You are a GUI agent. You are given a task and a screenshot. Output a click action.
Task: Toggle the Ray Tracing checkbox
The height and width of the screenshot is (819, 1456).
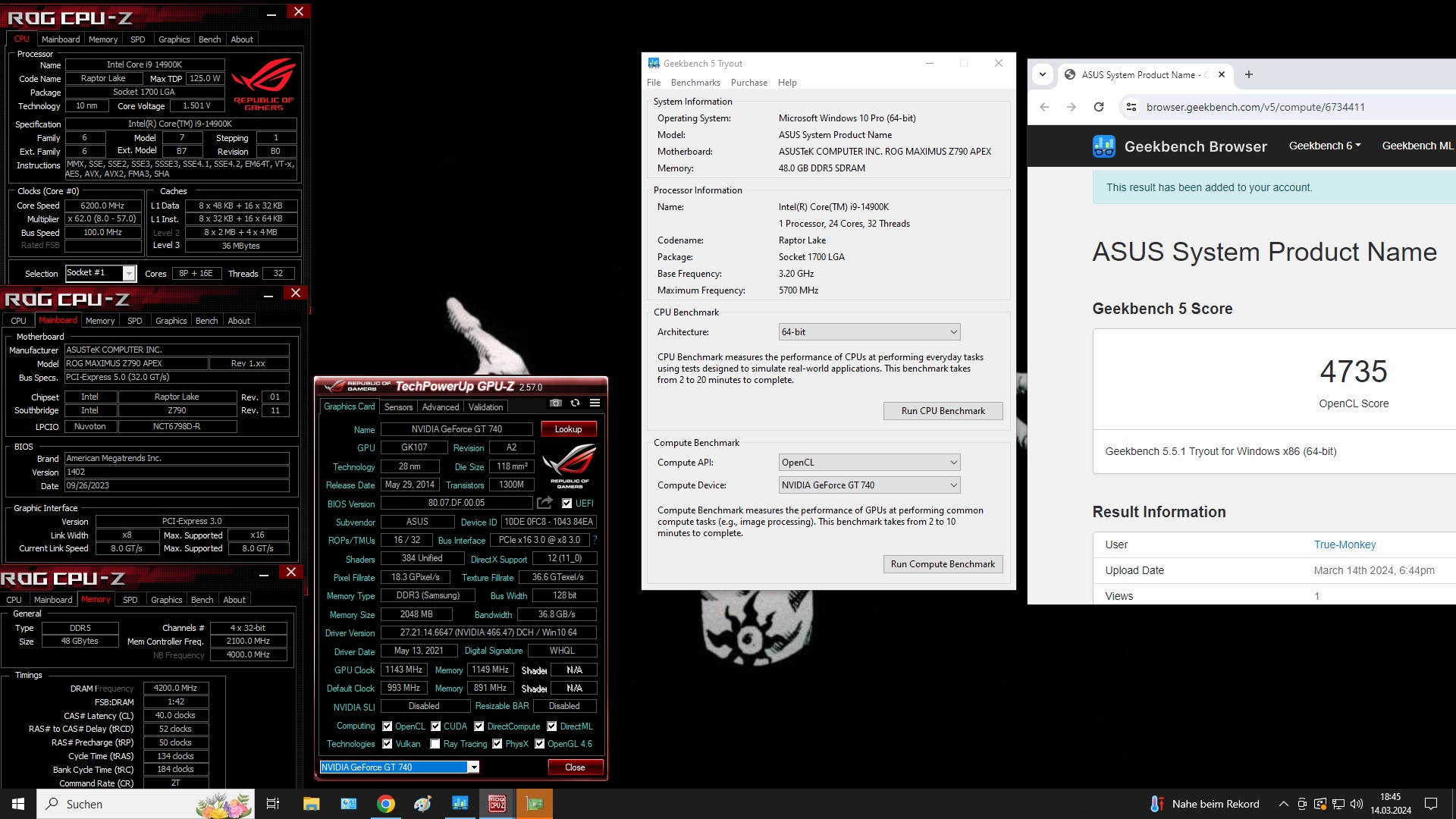(435, 744)
